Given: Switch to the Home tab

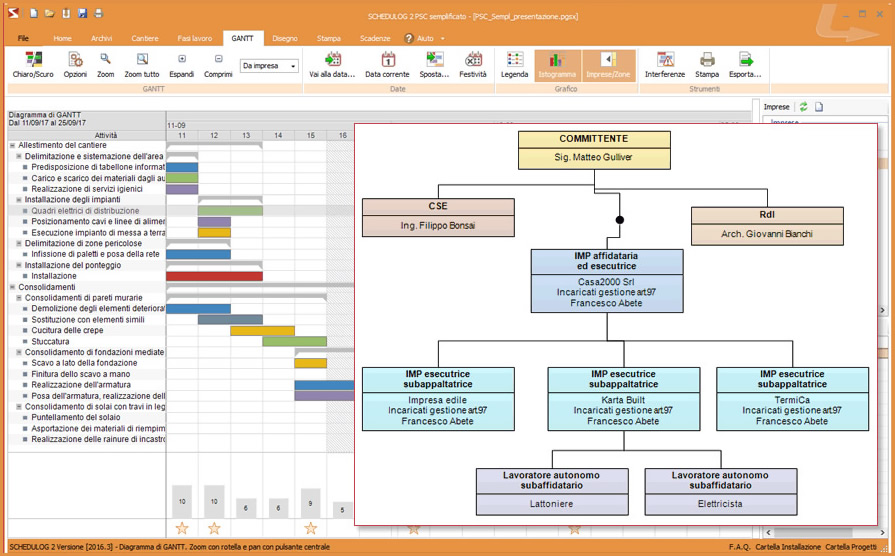Looking at the screenshot, I should click(62, 38).
